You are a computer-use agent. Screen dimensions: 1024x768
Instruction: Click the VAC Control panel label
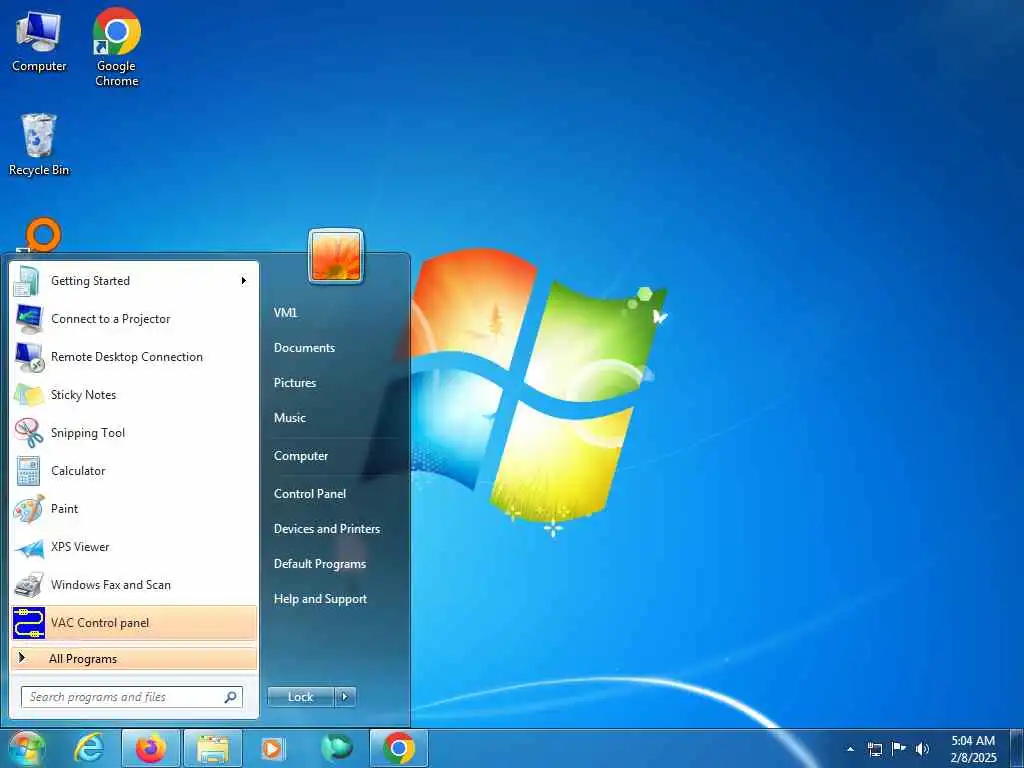pyautogui.click(x=100, y=623)
